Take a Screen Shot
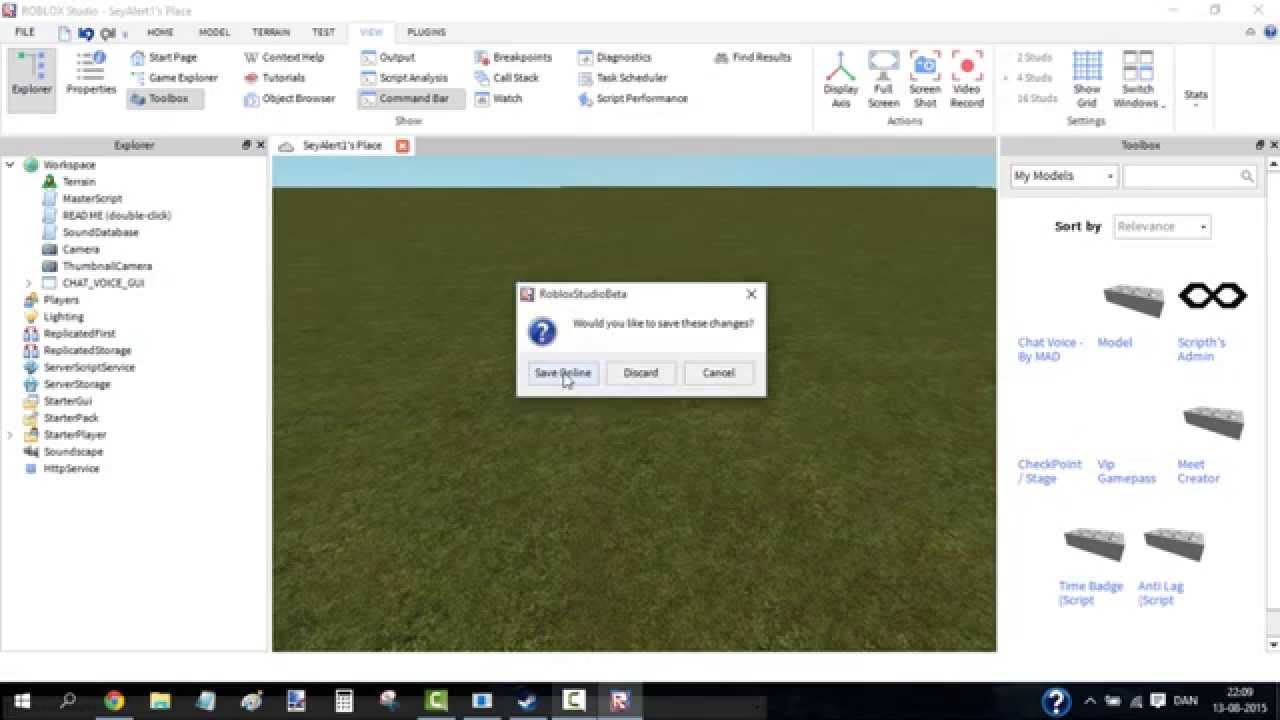 925,80
